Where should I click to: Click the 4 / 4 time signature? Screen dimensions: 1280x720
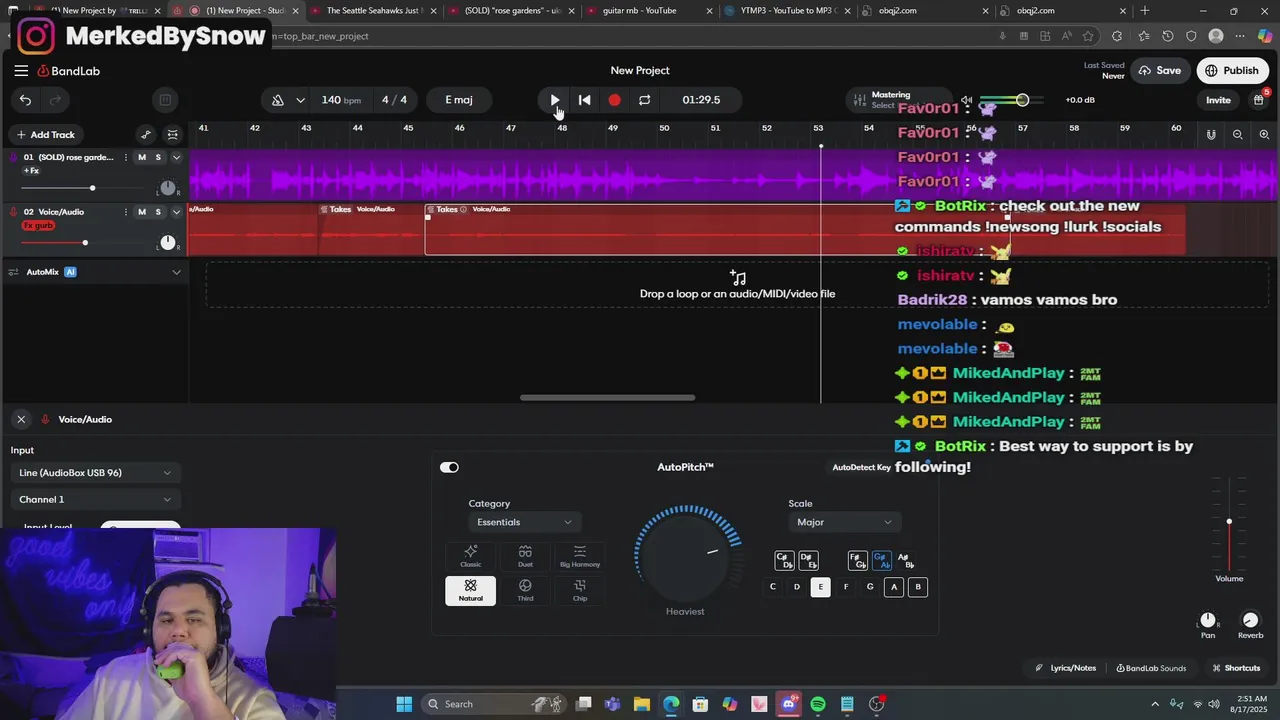point(394,100)
